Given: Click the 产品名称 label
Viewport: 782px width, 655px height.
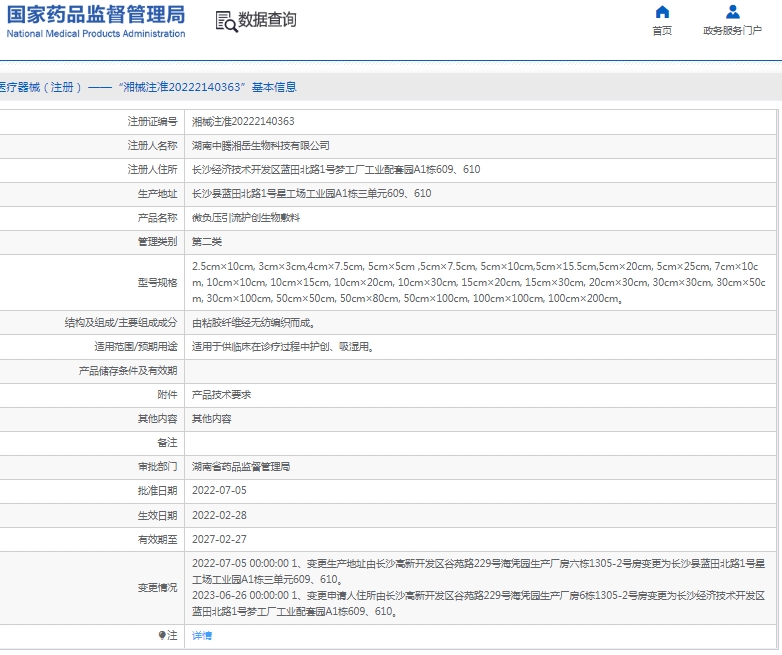Looking at the screenshot, I should [x=158, y=218].
